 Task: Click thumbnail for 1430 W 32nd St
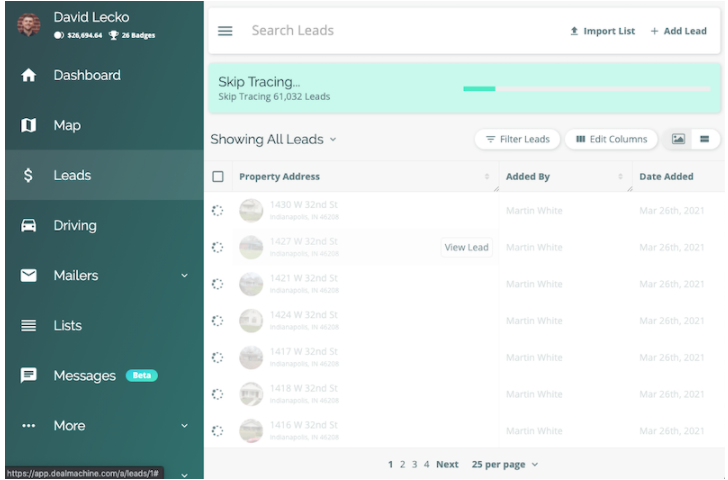click(x=251, y=211)
